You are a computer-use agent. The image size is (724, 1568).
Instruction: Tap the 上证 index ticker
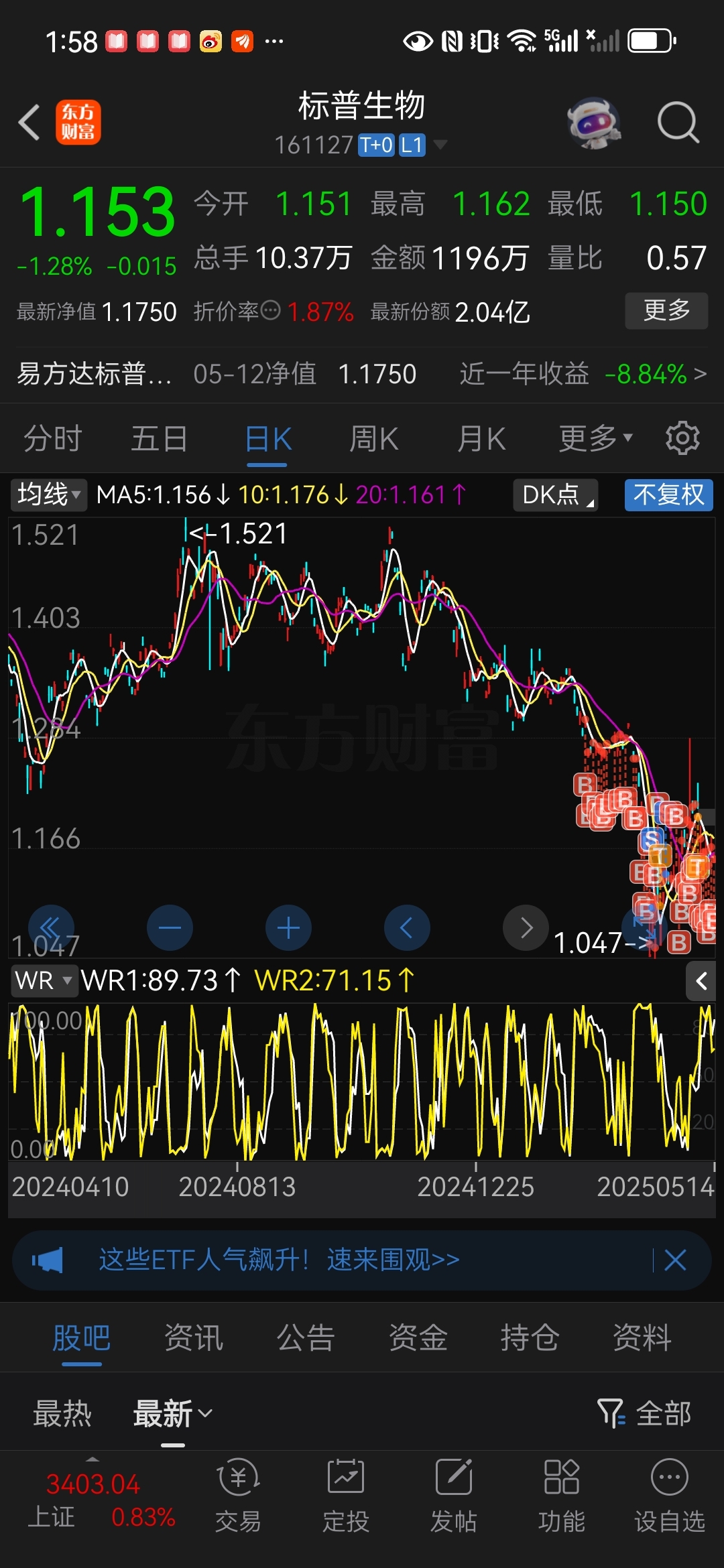pyautogui.click(x=101, y=1500)
